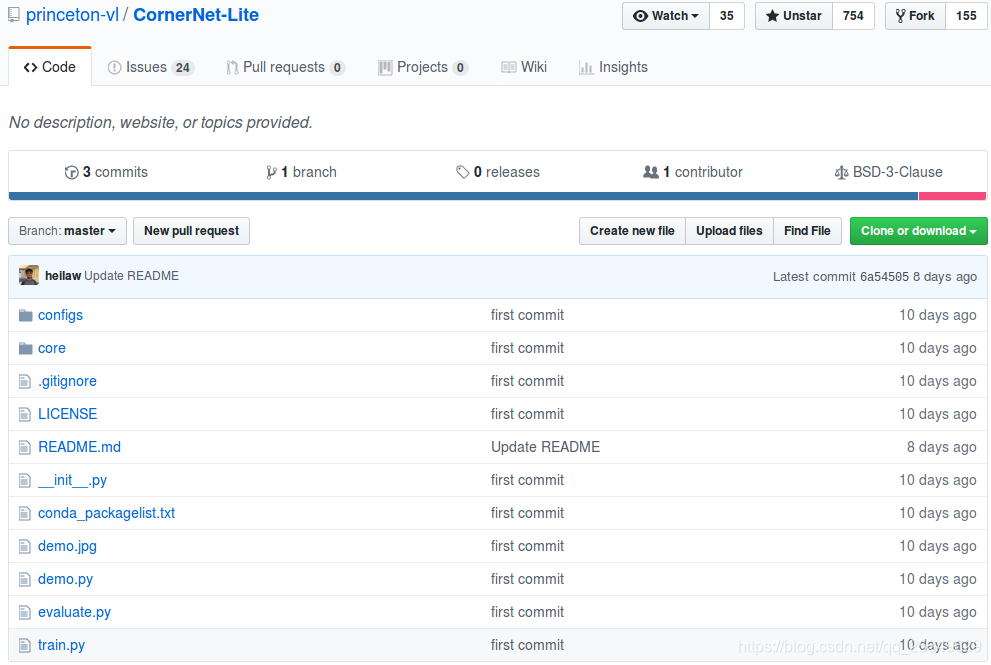The height and width of the screenshot is (665, 991).
Task: Open the train.py file
Action: click(x=61, y=645)
